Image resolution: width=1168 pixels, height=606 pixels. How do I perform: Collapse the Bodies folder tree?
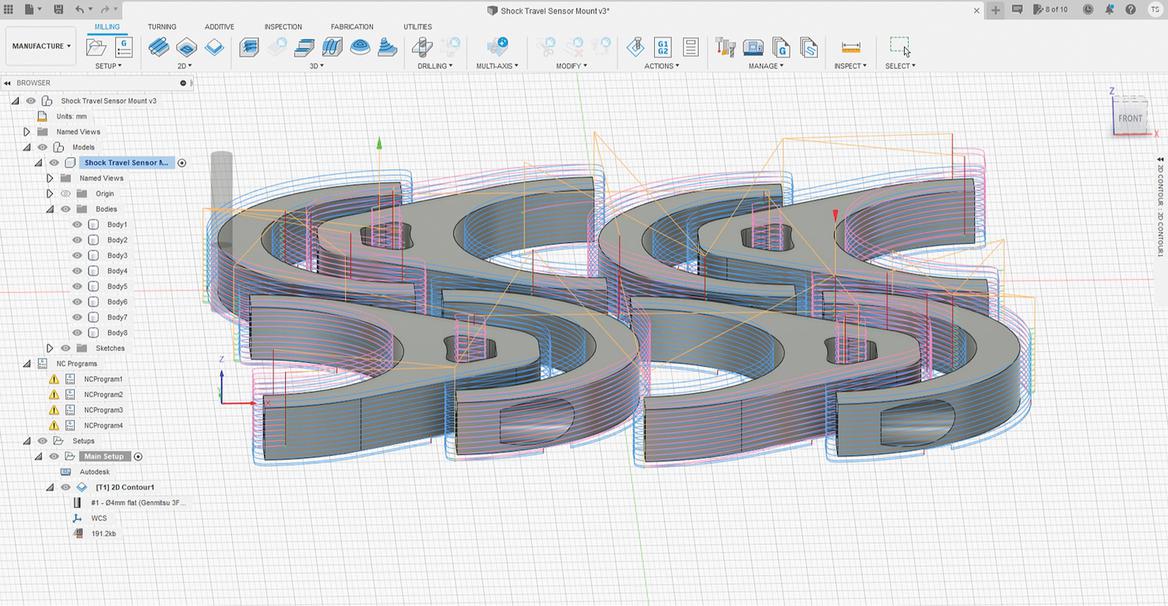50,209
